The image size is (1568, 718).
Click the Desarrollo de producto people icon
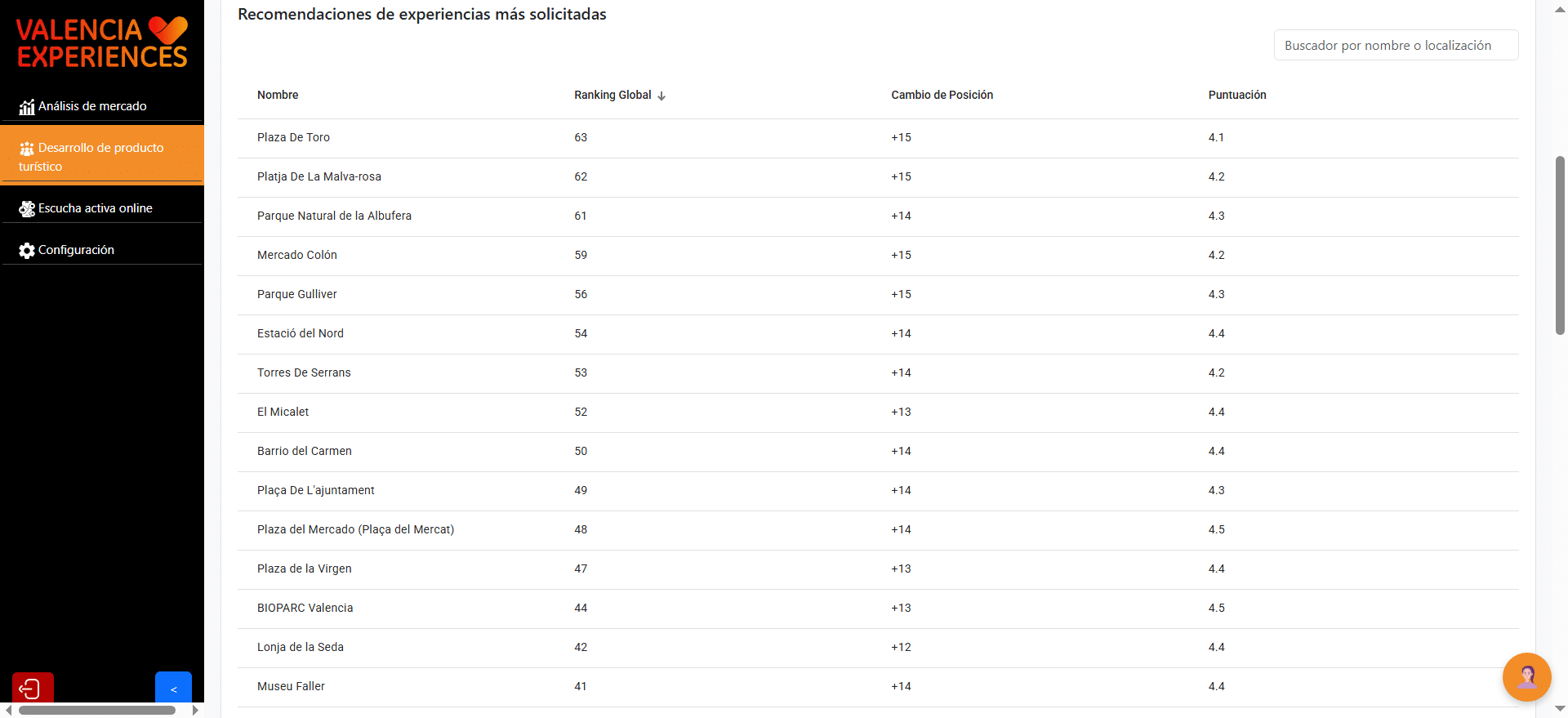(27, 149)
